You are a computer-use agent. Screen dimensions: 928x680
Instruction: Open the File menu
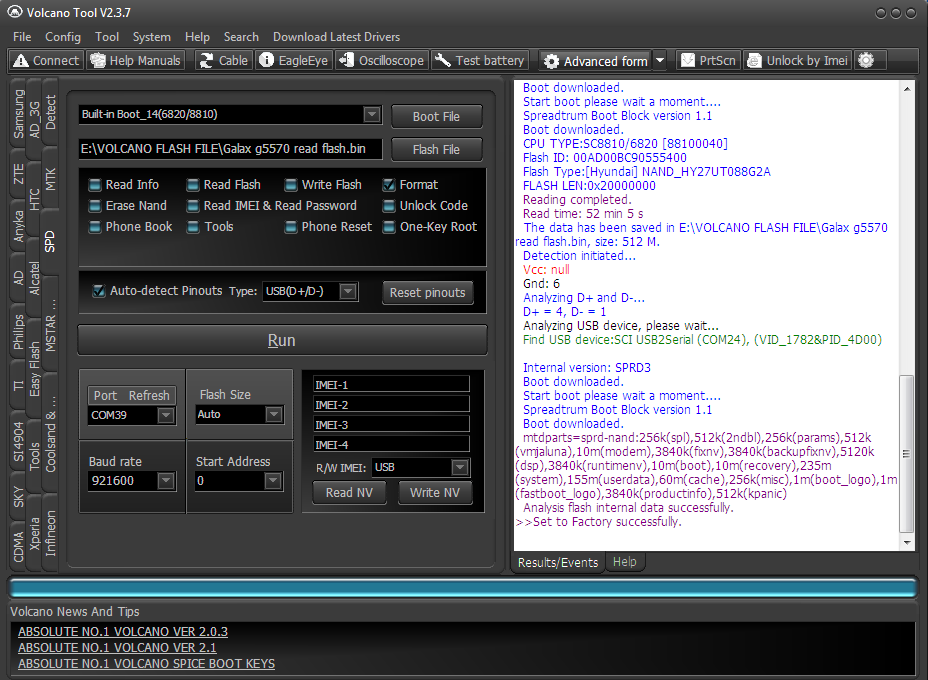tap(22, 37)
